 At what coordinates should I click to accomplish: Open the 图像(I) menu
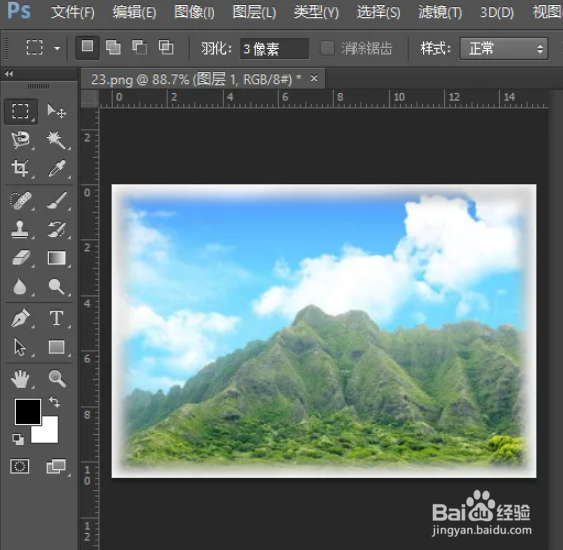click(194, 13)
